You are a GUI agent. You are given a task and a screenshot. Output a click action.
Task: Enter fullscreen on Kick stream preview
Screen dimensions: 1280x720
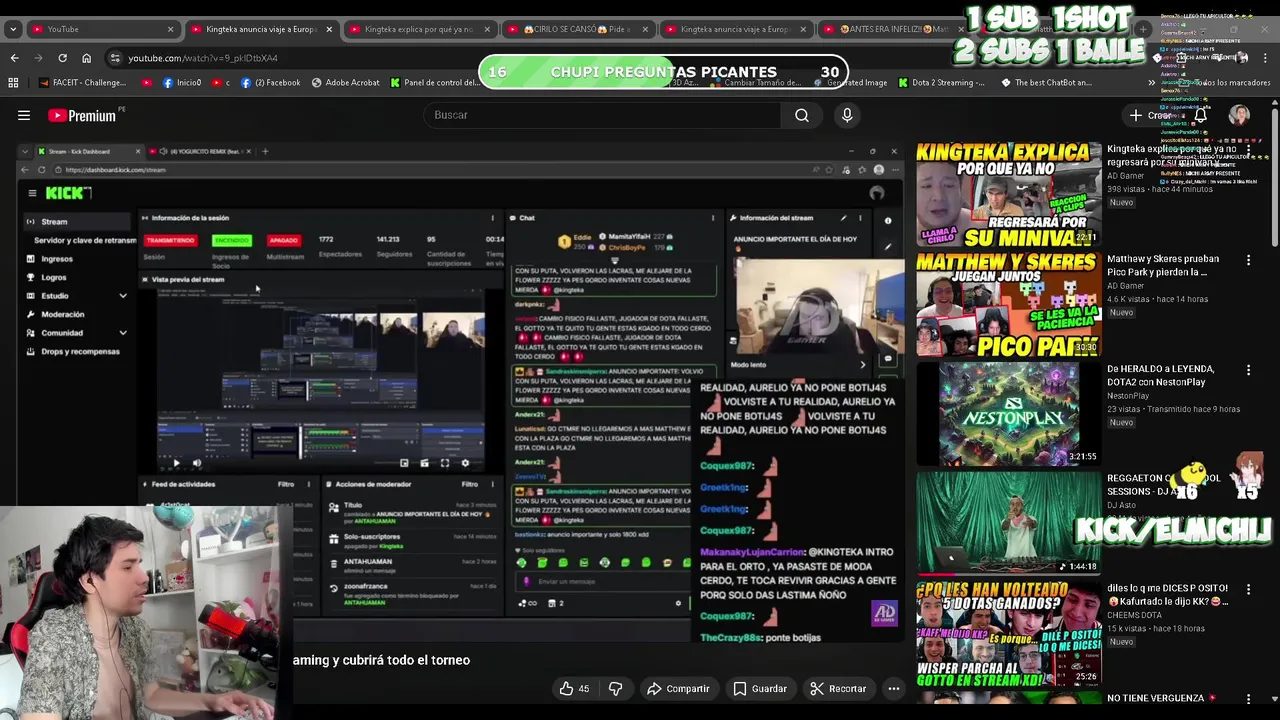(444, 463)
